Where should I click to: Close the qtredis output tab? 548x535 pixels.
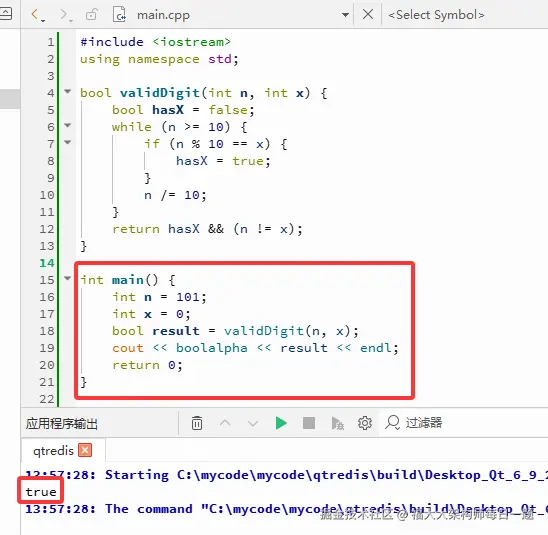[x=85, y=450]
